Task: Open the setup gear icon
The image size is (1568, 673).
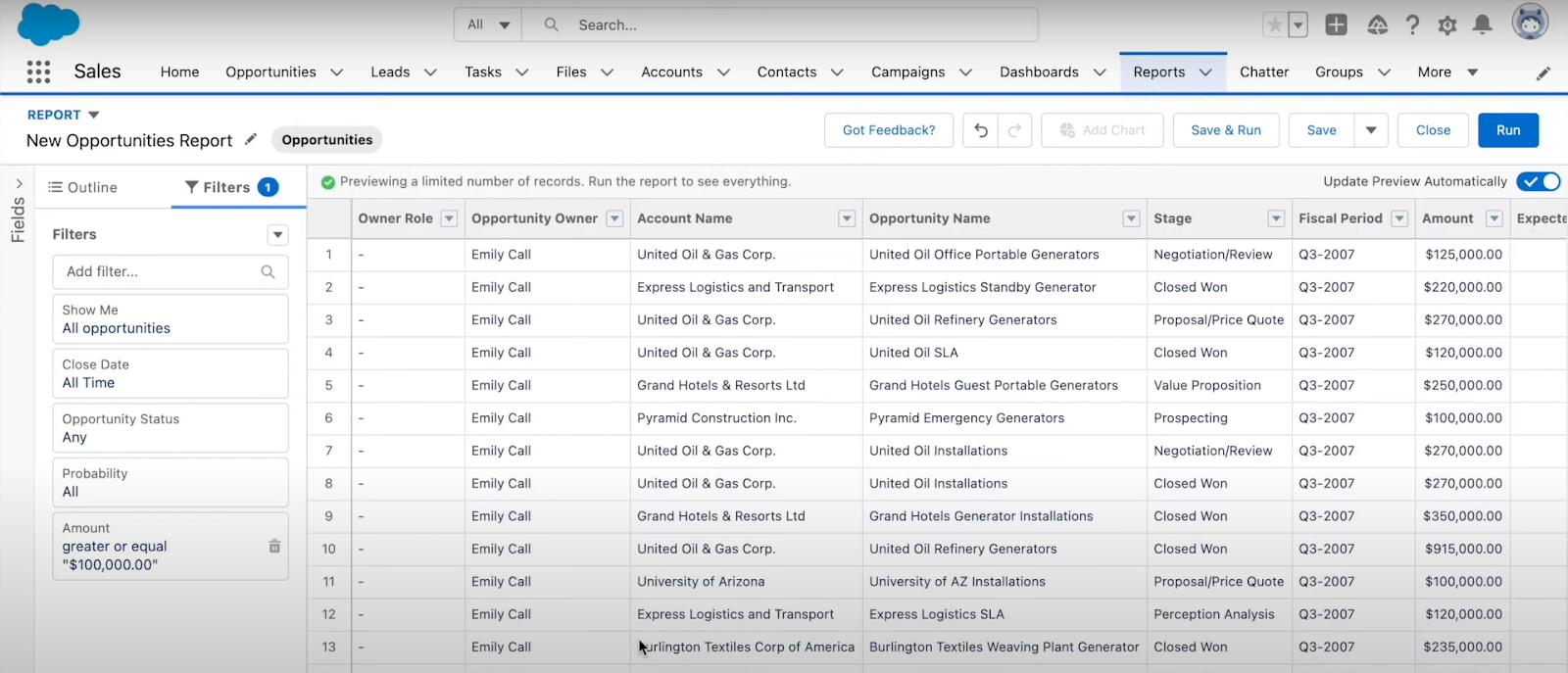Action: pyautogui.click(x=1447, y=25)
